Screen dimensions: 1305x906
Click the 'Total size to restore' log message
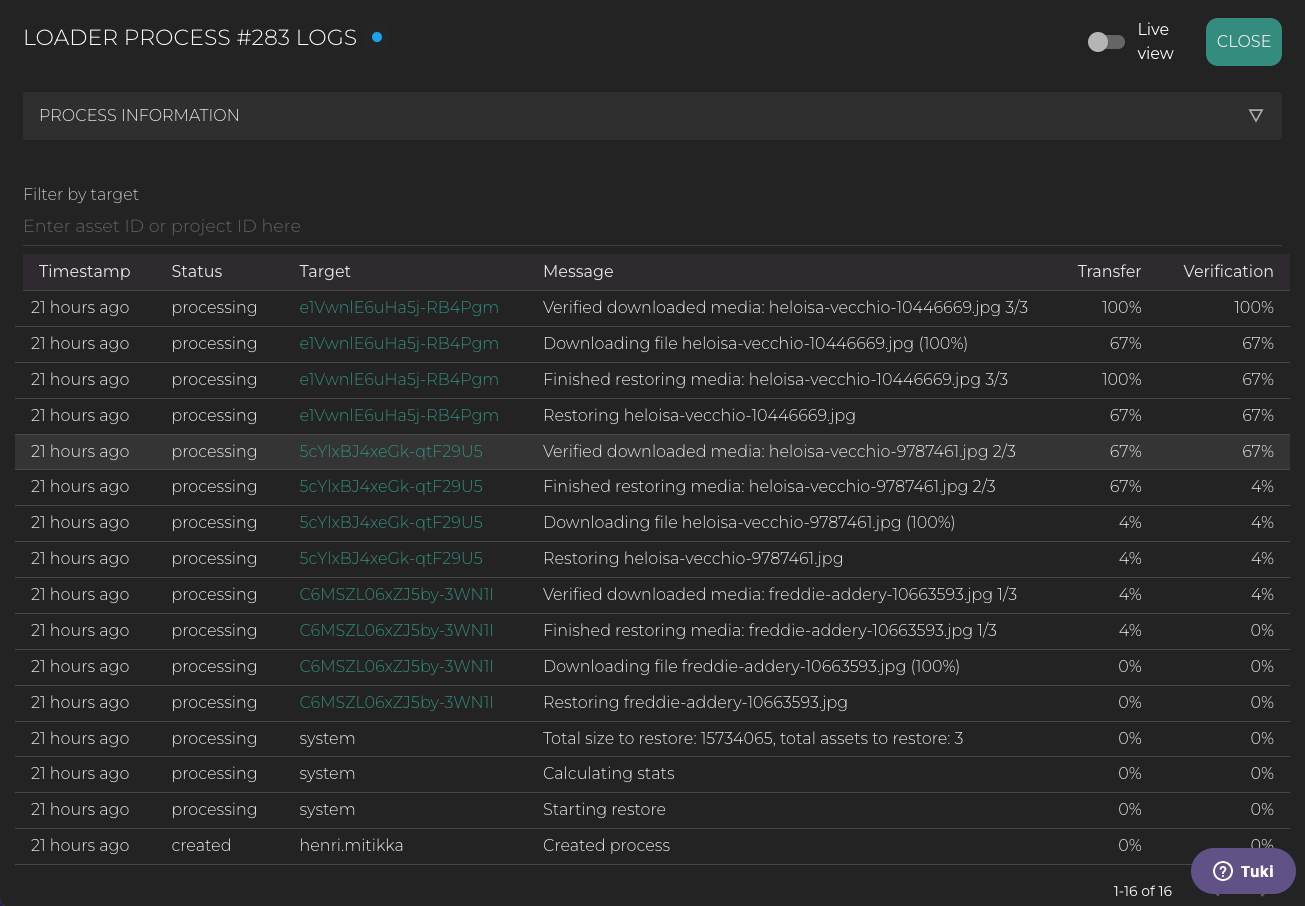(x=752, y=738)
